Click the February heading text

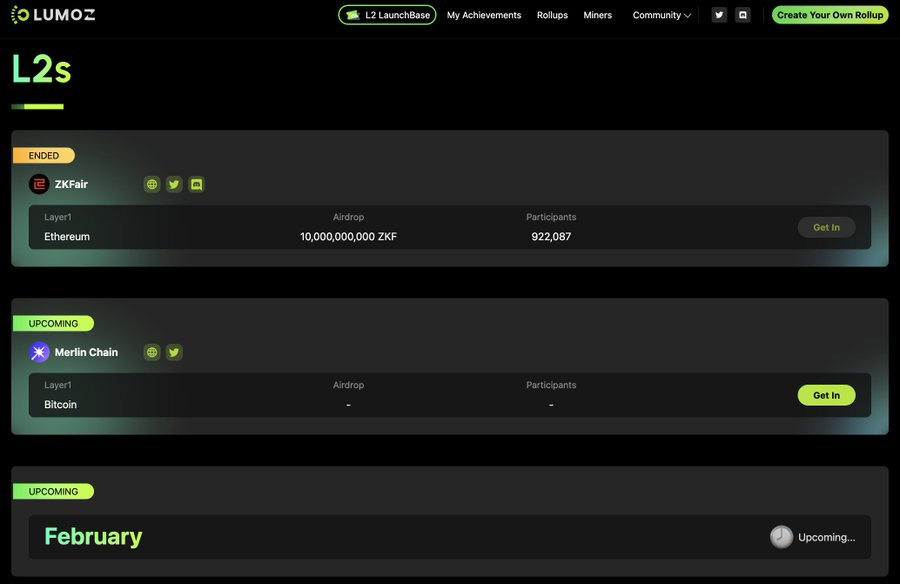click(x=93, y=536)
